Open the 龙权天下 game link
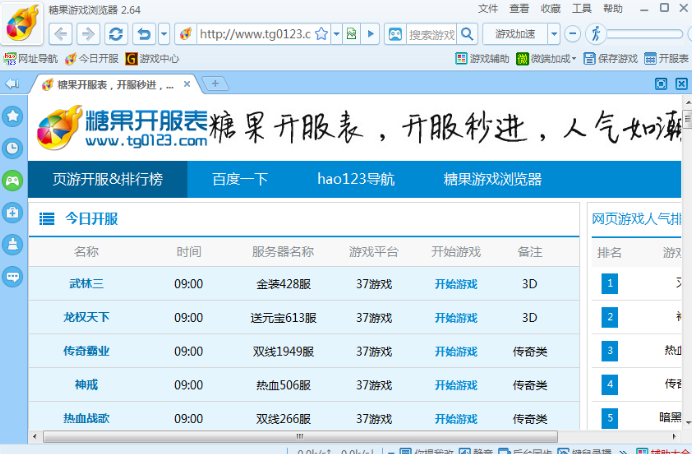 point(86,317)
